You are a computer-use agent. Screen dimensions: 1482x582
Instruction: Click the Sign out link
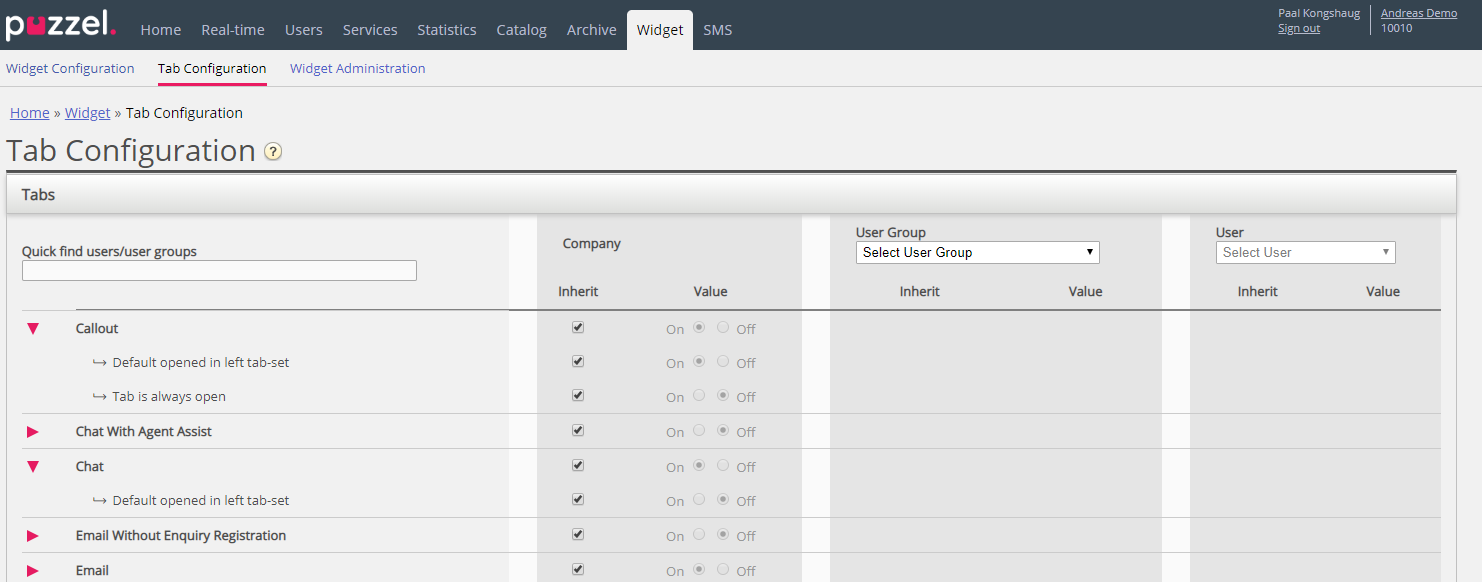tap(1298, 29)
